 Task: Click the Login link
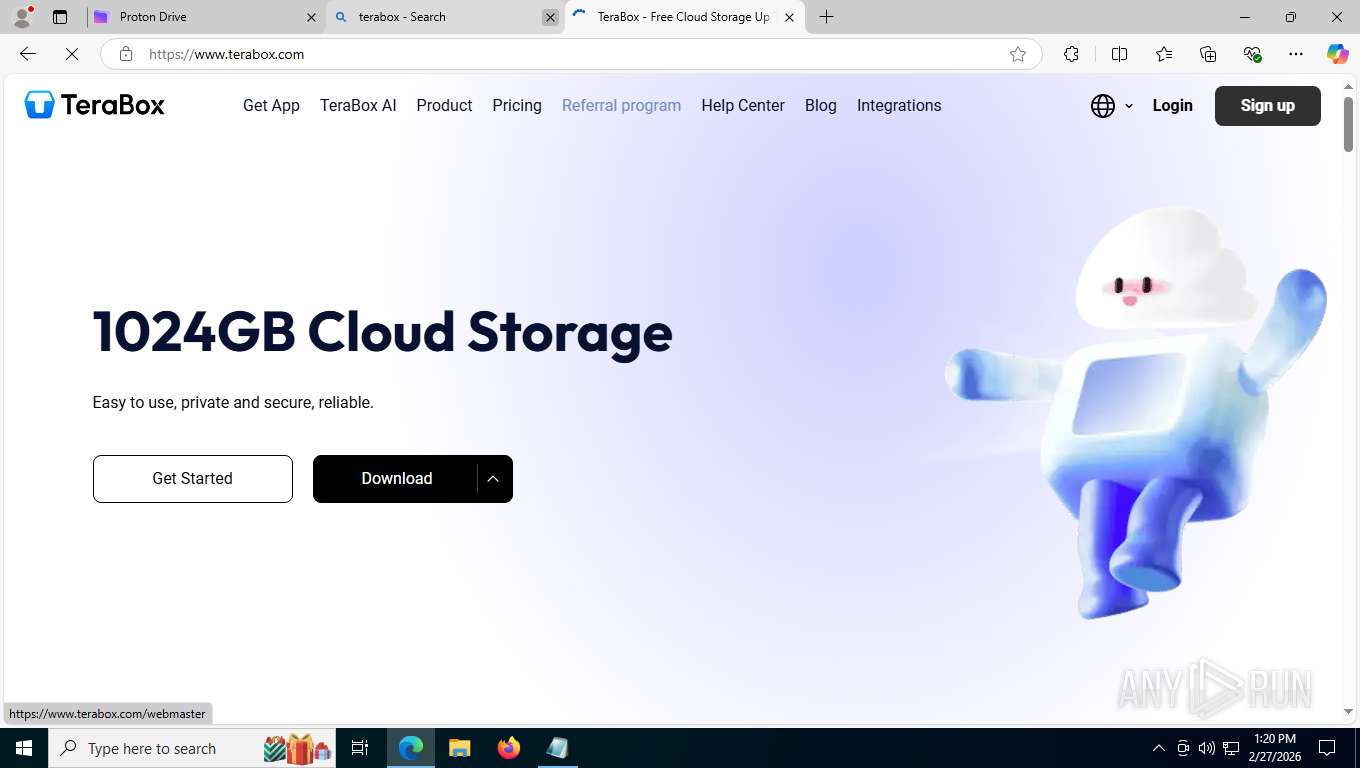pyautogui.click(x=1172, y=106)
